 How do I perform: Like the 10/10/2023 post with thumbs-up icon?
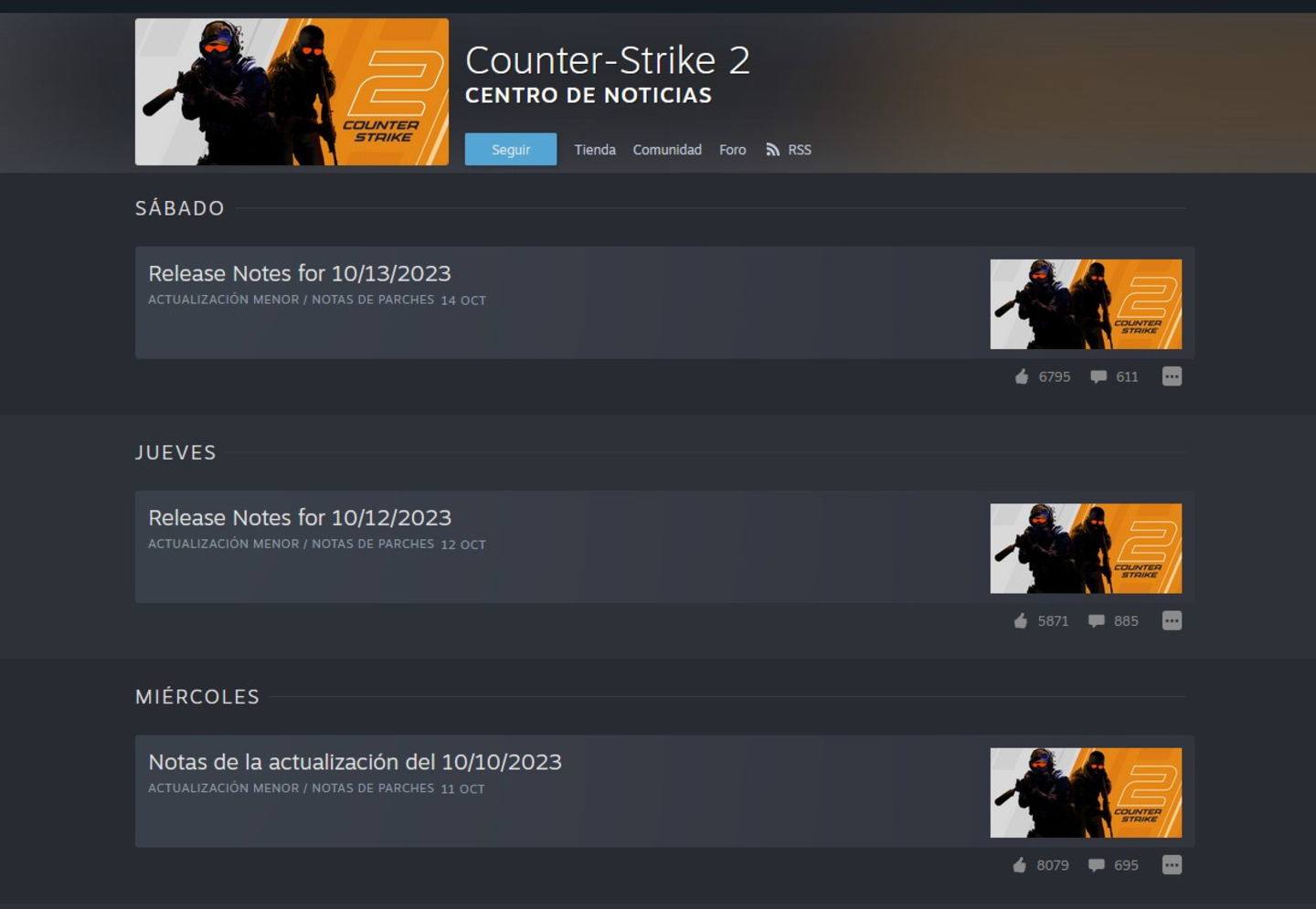tap(1020, 865)
